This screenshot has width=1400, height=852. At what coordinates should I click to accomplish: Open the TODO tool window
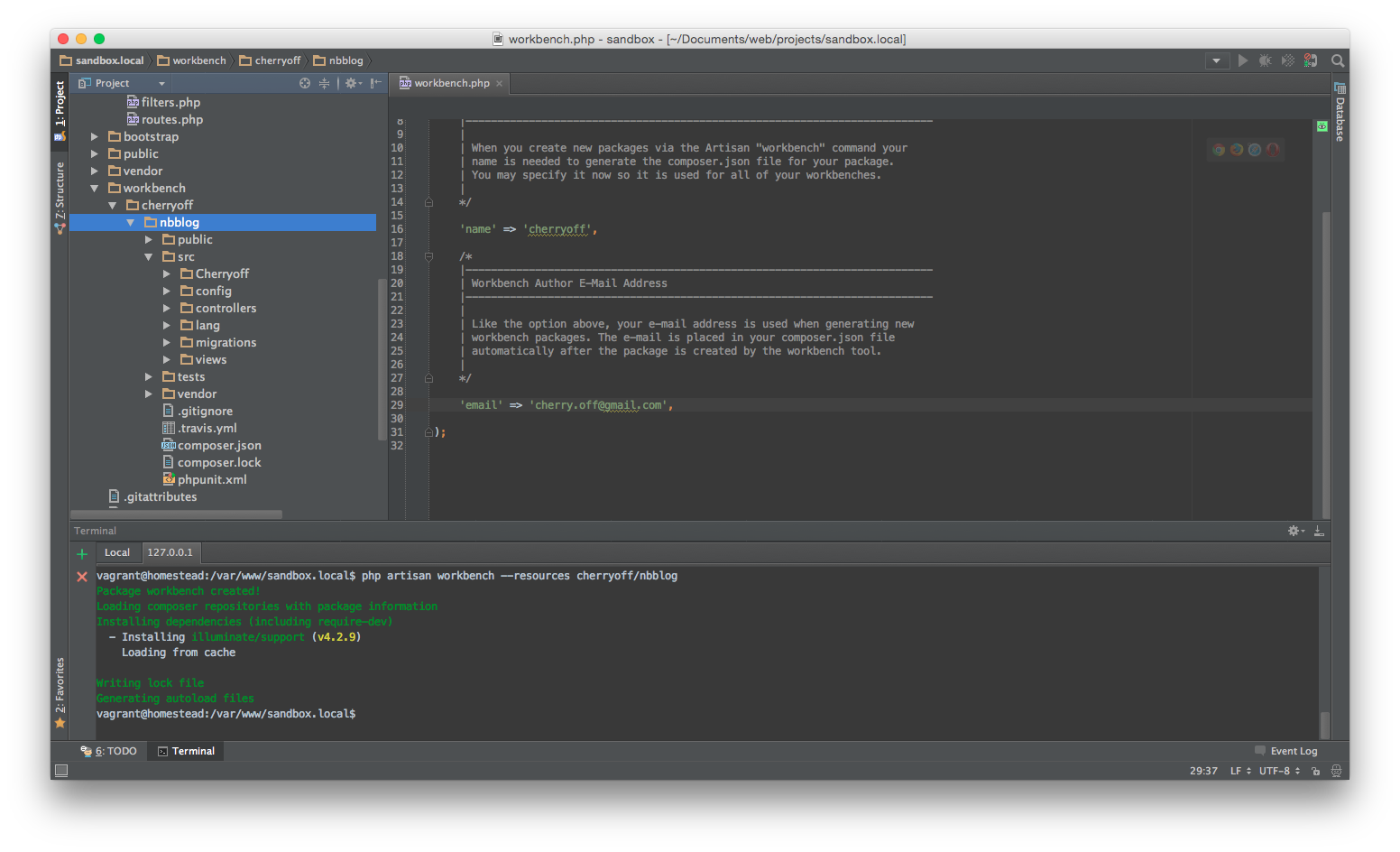tap(109, 751)
